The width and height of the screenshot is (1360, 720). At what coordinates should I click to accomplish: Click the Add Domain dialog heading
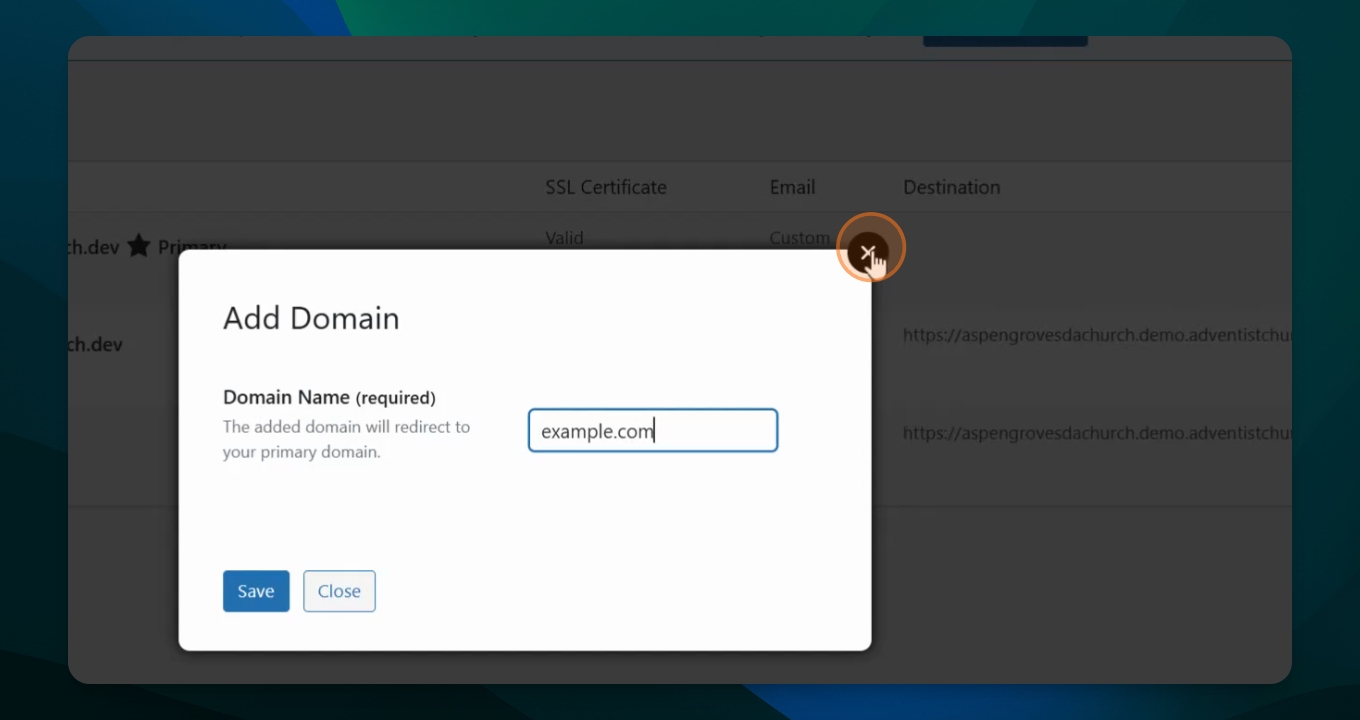click(311, 318)
